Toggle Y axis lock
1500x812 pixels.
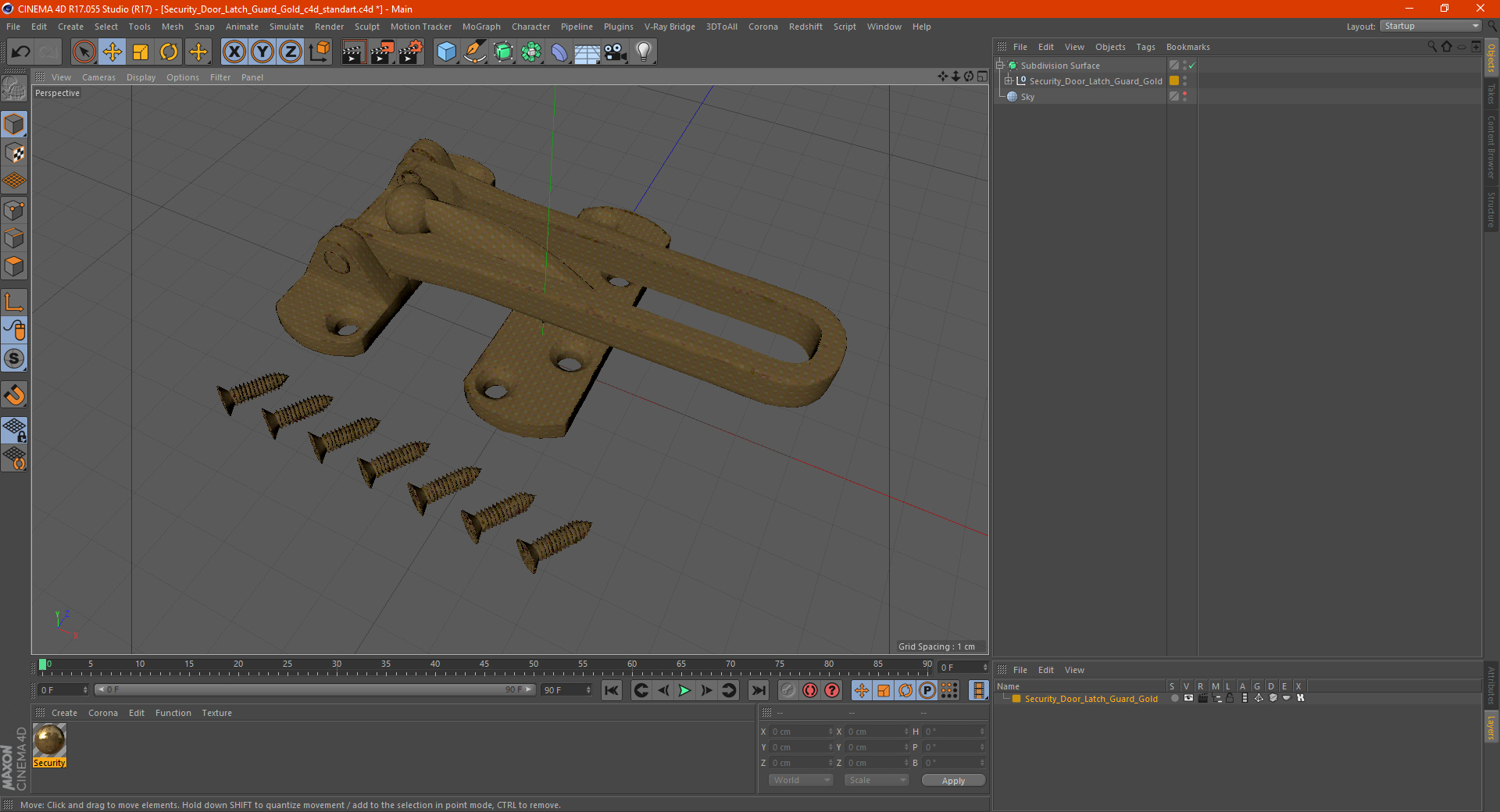pyautogui.click(x=262, y=52)
